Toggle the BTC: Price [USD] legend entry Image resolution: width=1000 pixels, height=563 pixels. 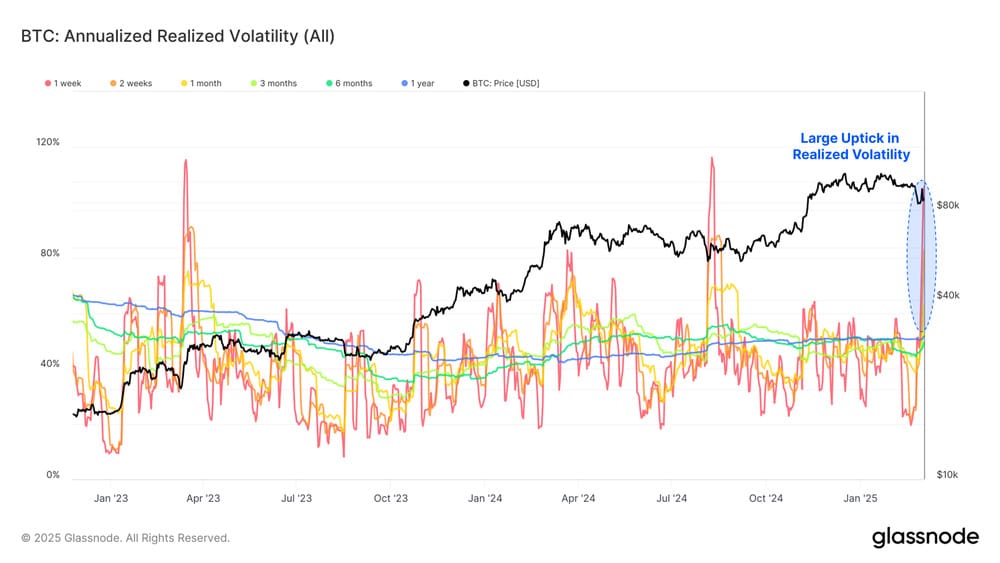501,84
